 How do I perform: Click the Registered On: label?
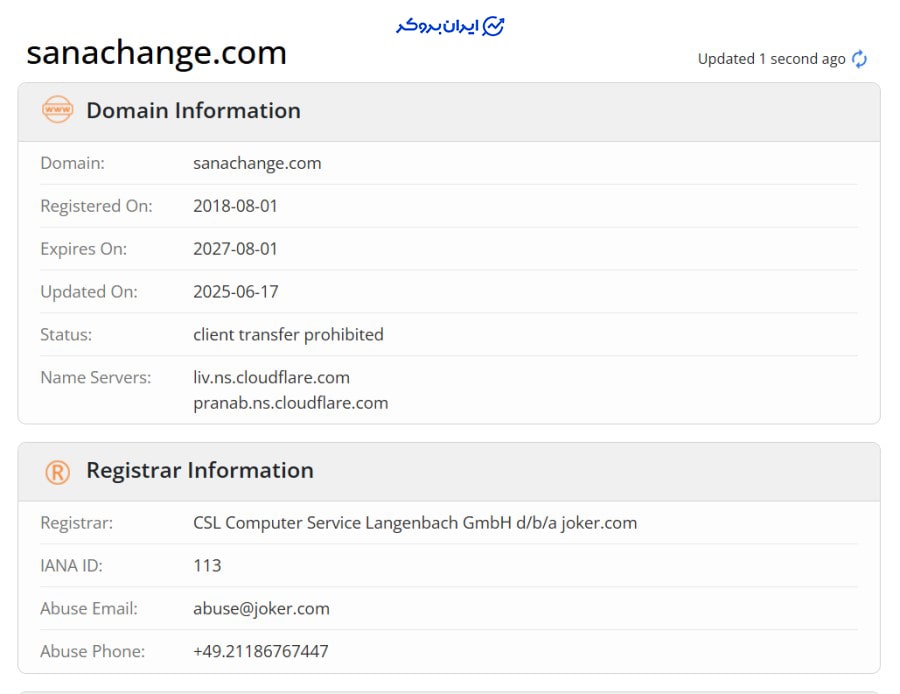click(x=96, y=206)
